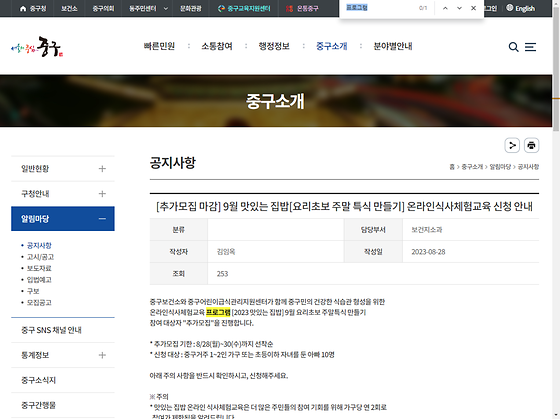This screenshot has height=419, width=560.
Task: Click the 홈 breadcrumb link
Action: [x=452, y=167]
